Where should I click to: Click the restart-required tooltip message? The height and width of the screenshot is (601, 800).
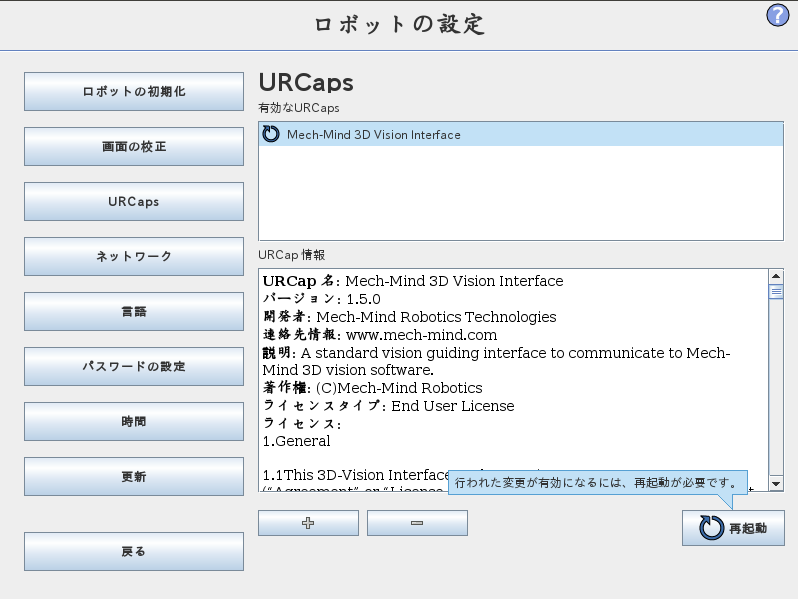pos(597,483)
